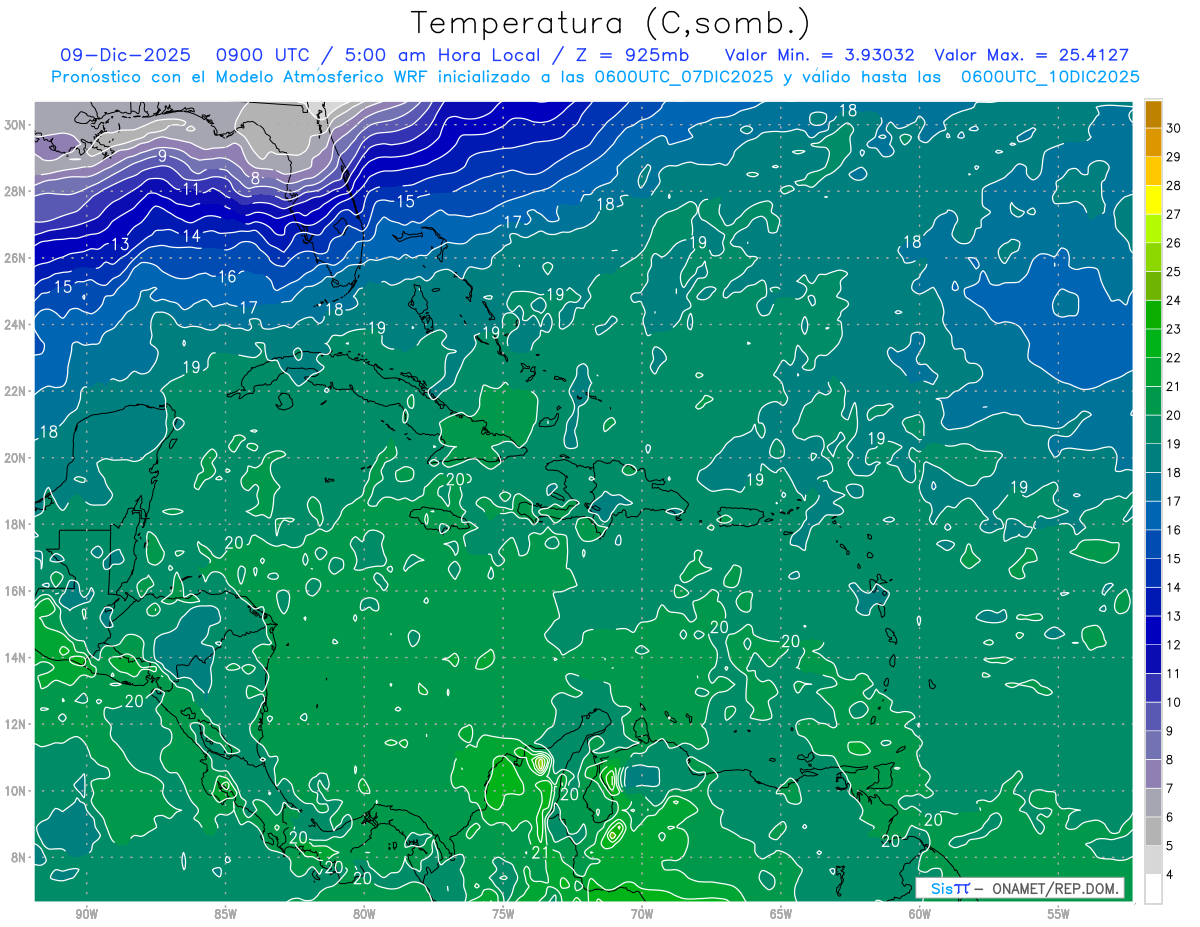Click latitude axis label "20N"
The image size is (1200, 927).
[17, 458]
